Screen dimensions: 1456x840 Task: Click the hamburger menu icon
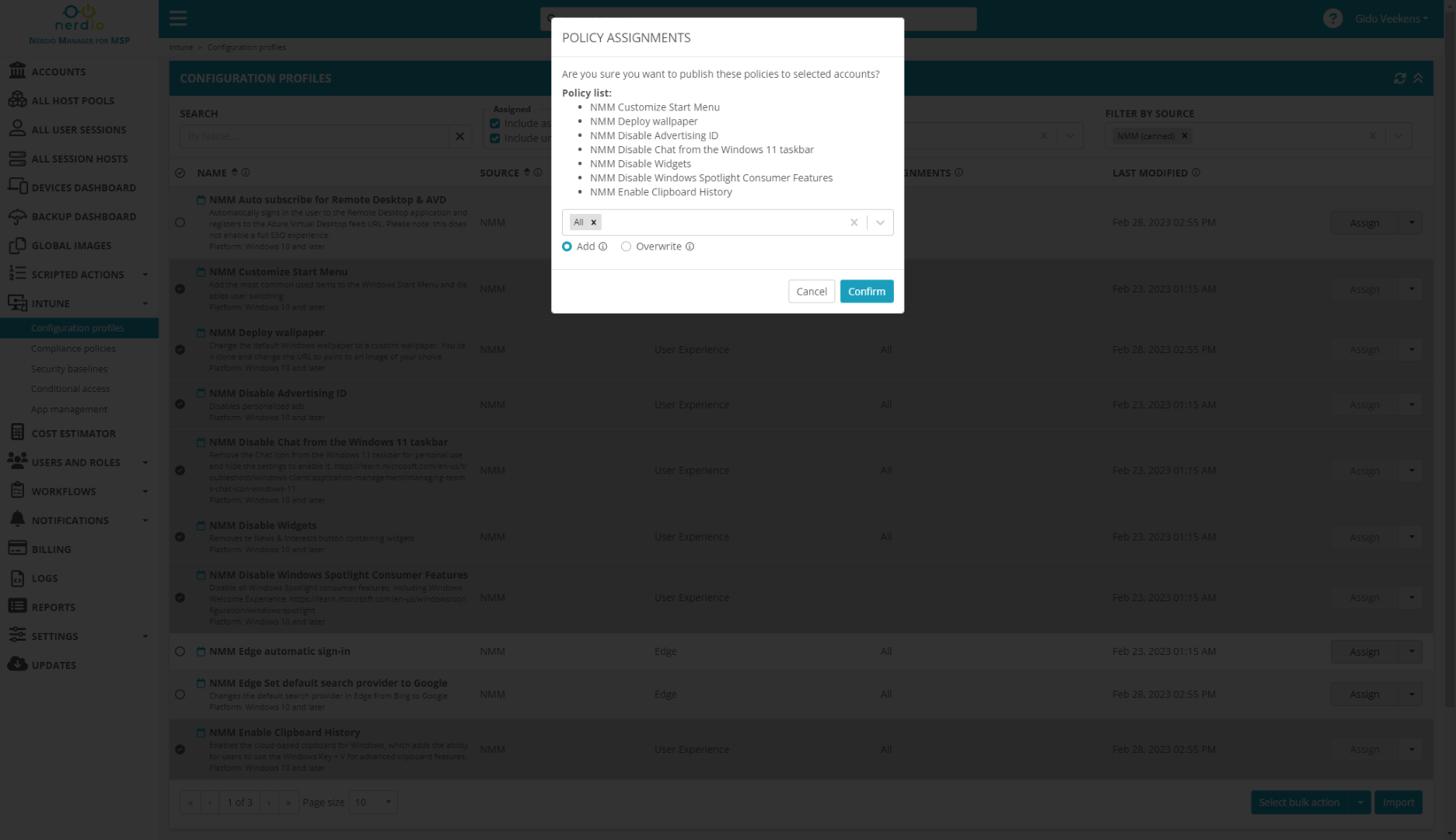(178, 18)
